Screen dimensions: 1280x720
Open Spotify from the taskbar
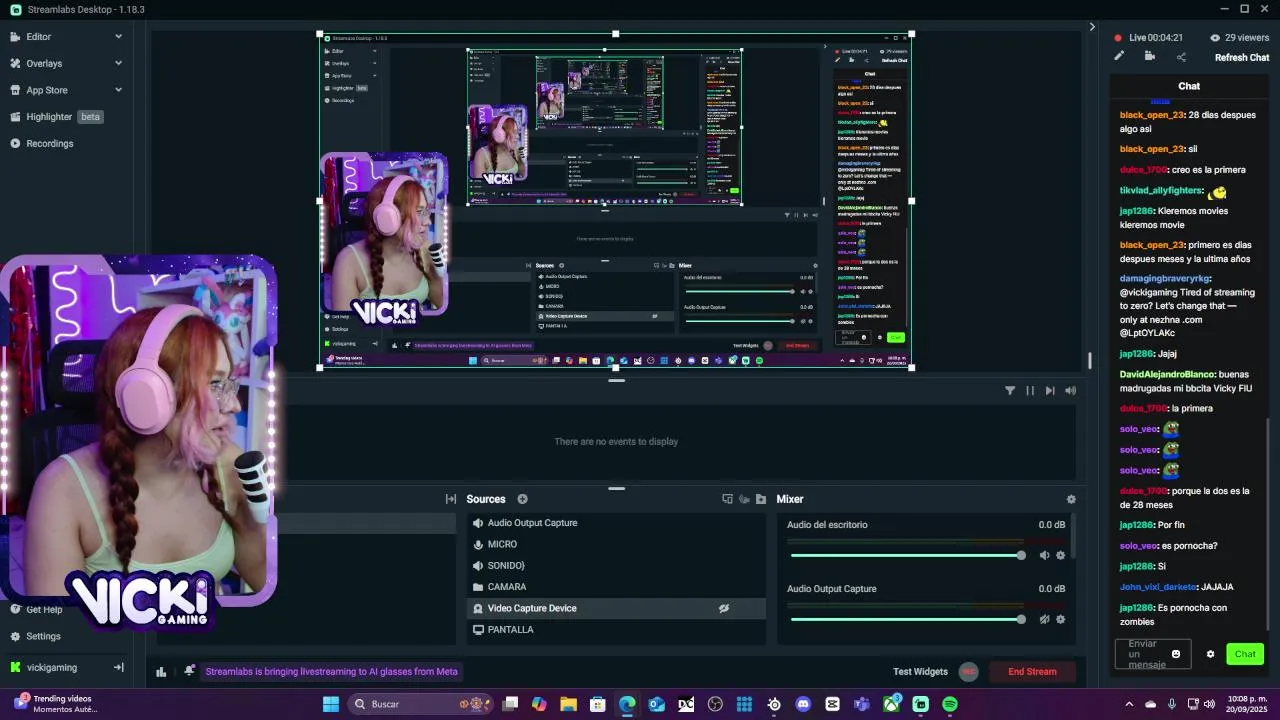pyautogui.click(x=950, y=704)
